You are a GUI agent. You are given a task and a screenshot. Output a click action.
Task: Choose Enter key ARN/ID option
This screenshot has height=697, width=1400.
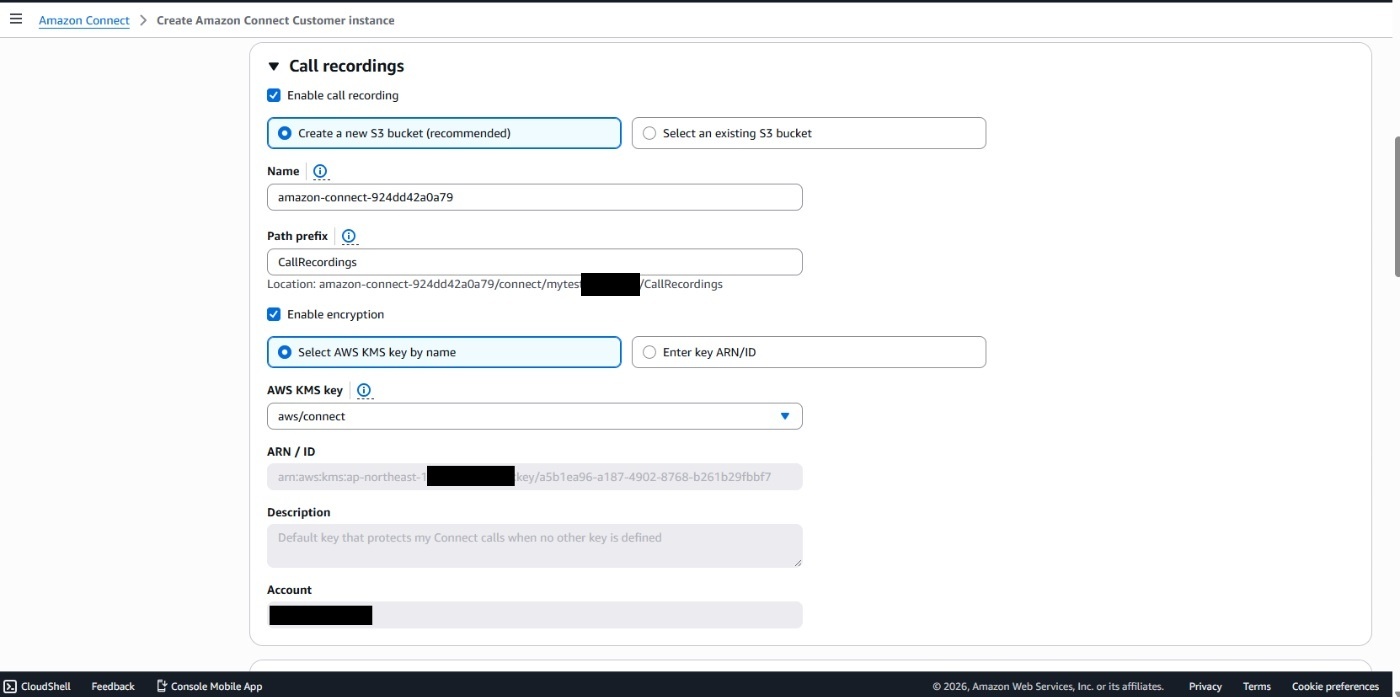(809, 352)
